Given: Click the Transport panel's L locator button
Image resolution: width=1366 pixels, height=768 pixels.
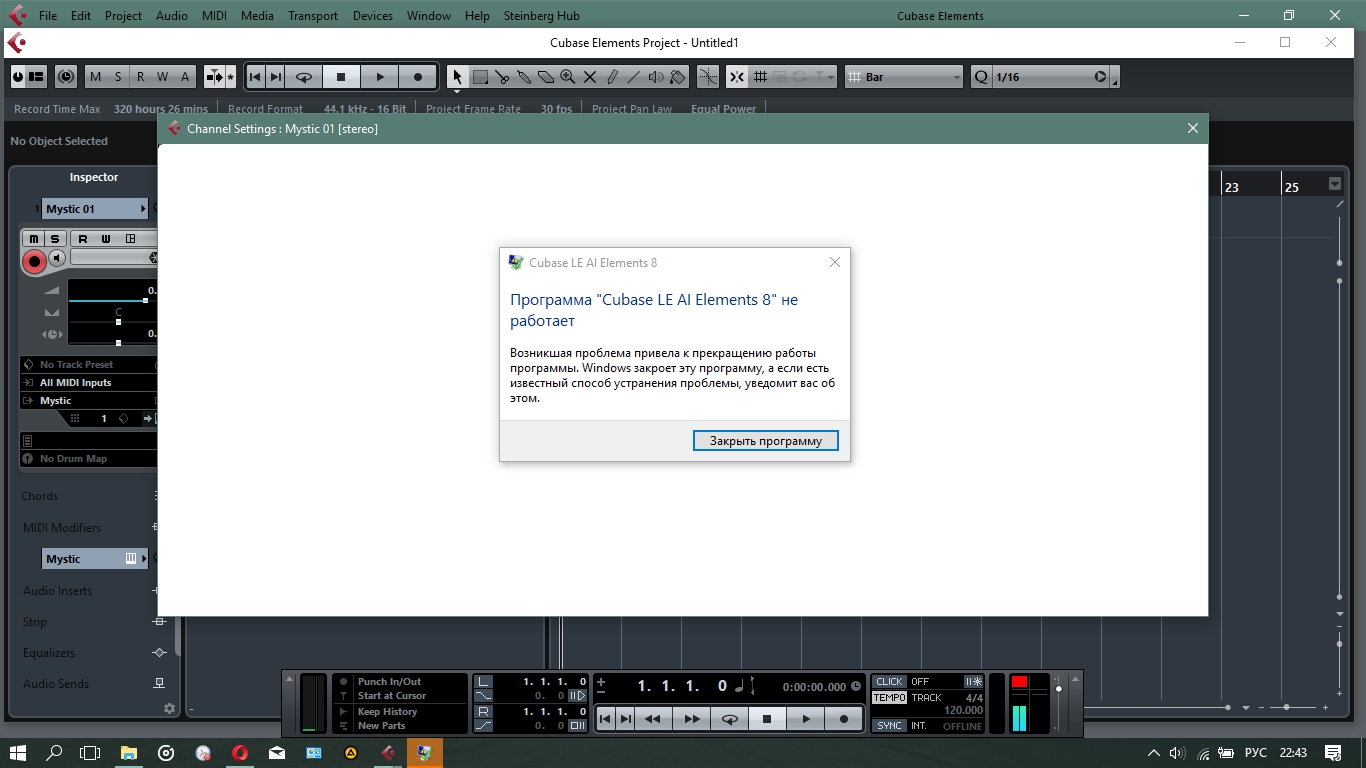Looking at the screenshot, I should 484,682.
